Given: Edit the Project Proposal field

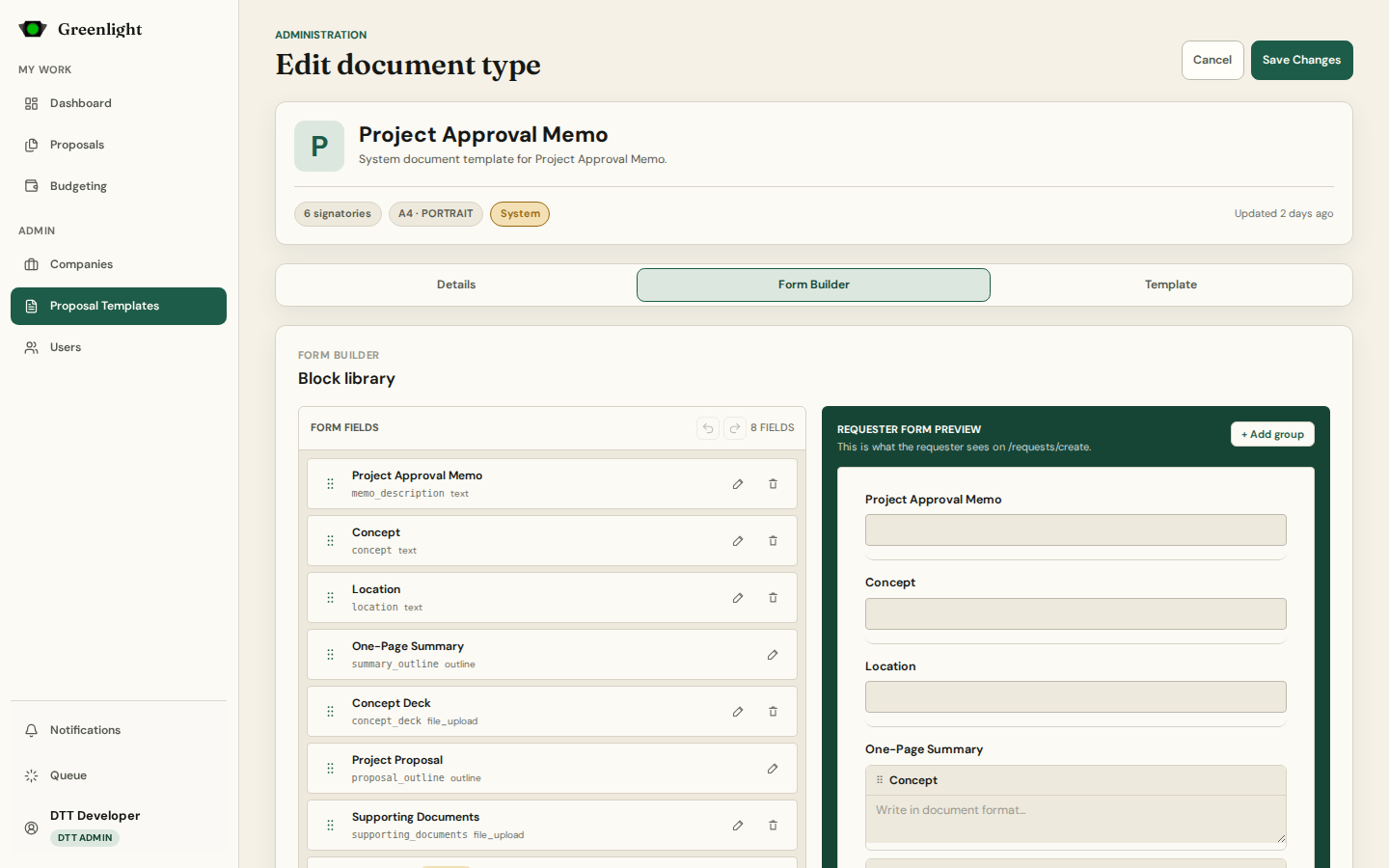Looking at the screenshot, I should pos(773,769).
